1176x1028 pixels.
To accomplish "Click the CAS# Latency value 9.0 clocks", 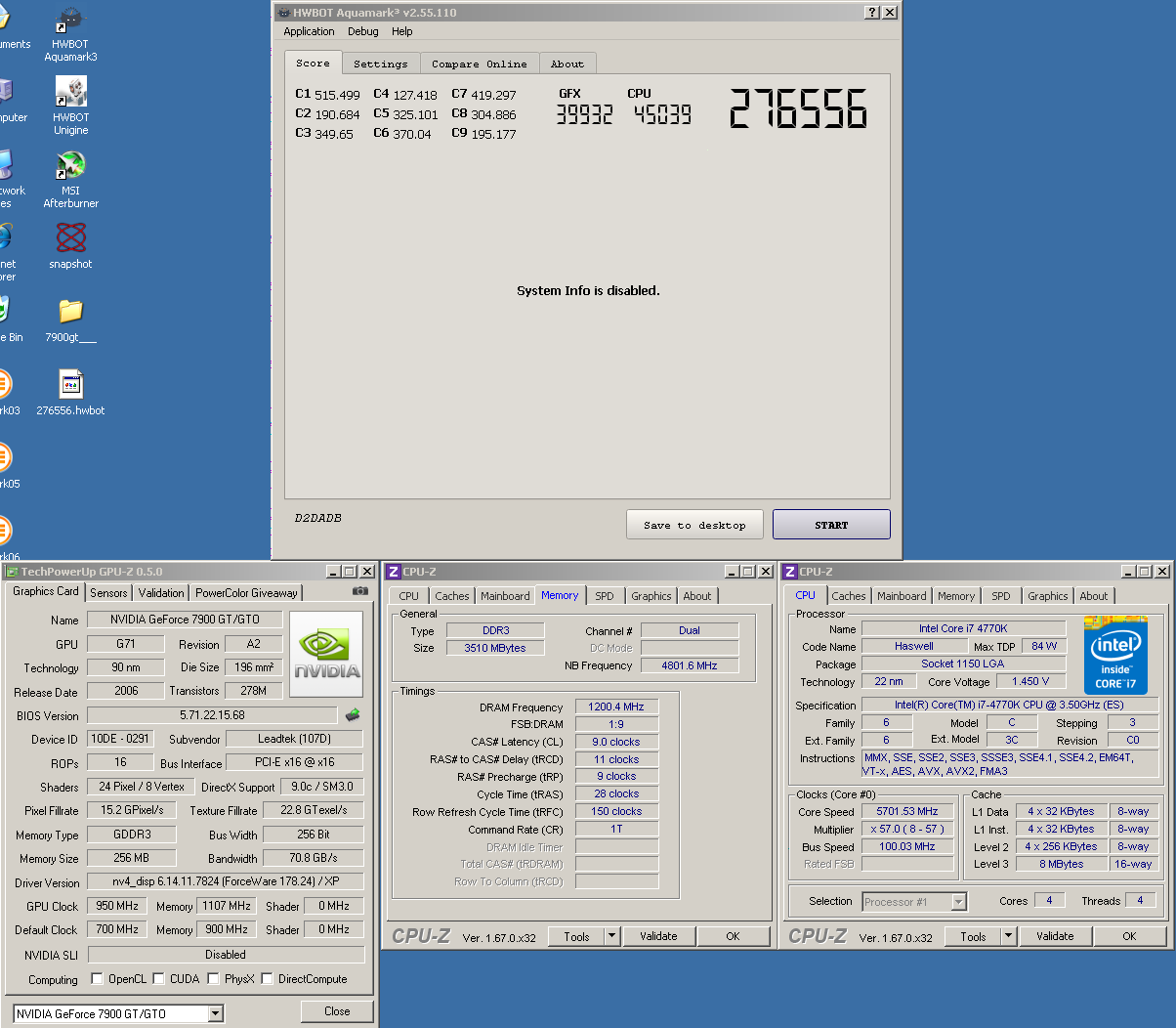I will click(616, 742).
